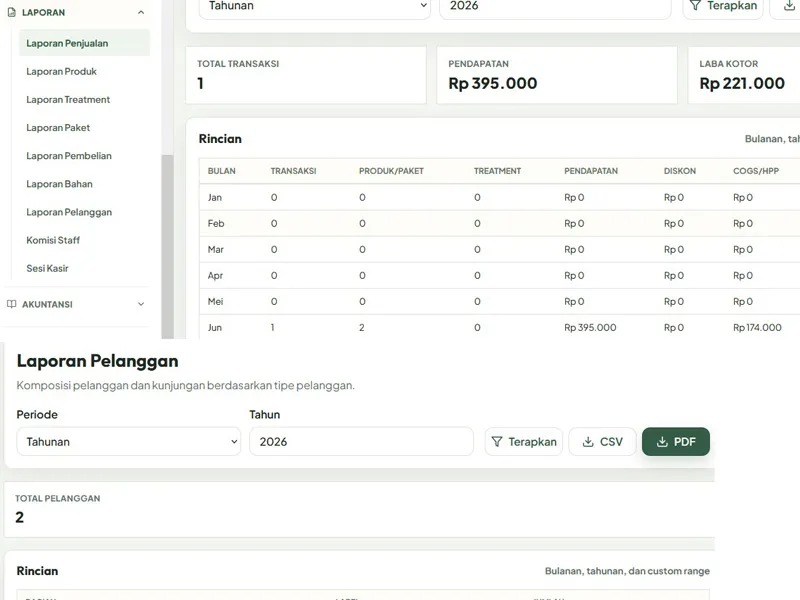Screen dimensions: 800x600
Task: Select the Feb row month cell
Action: click(216, 223)
